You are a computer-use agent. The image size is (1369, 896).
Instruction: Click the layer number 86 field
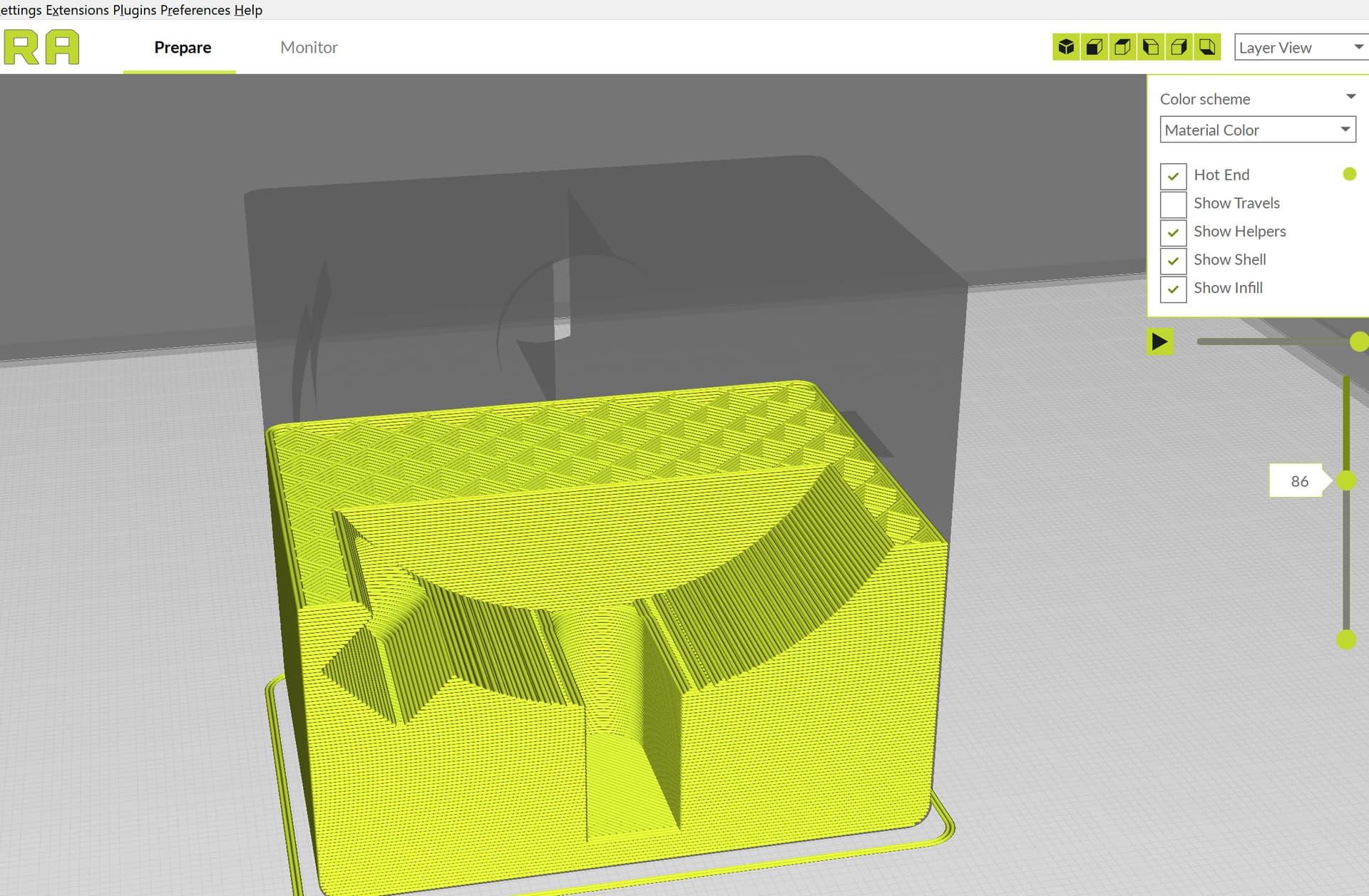click(x=1298, y=481)
